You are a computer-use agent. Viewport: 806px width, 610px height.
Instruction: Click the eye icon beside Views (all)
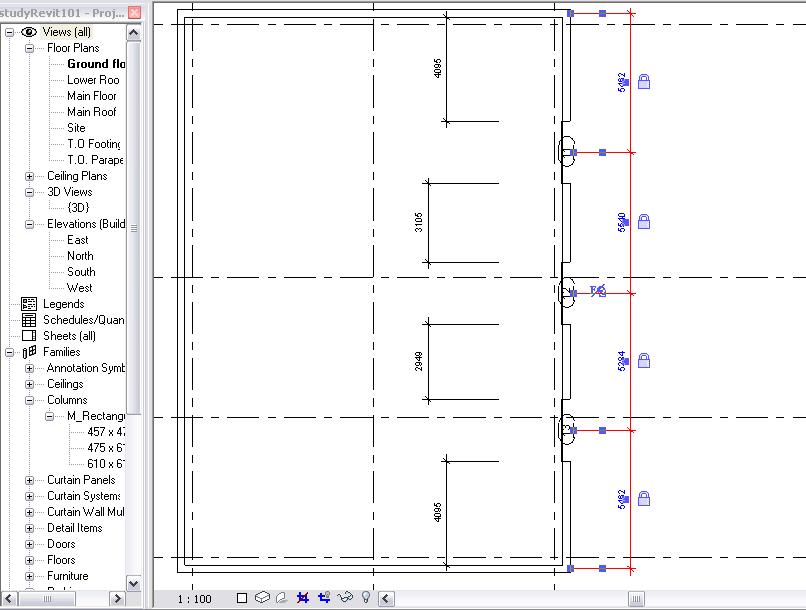pyautogui.click(x=29, y=32)
